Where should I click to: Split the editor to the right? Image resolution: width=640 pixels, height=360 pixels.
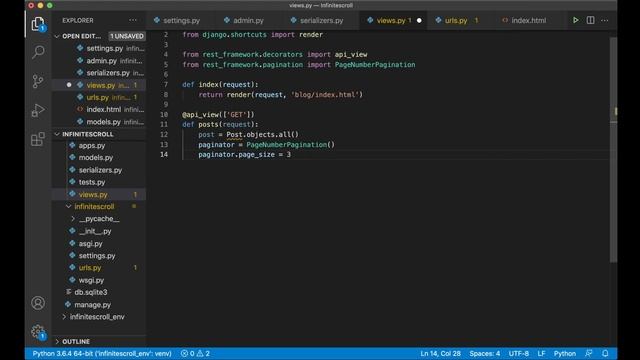coord(590,20)
